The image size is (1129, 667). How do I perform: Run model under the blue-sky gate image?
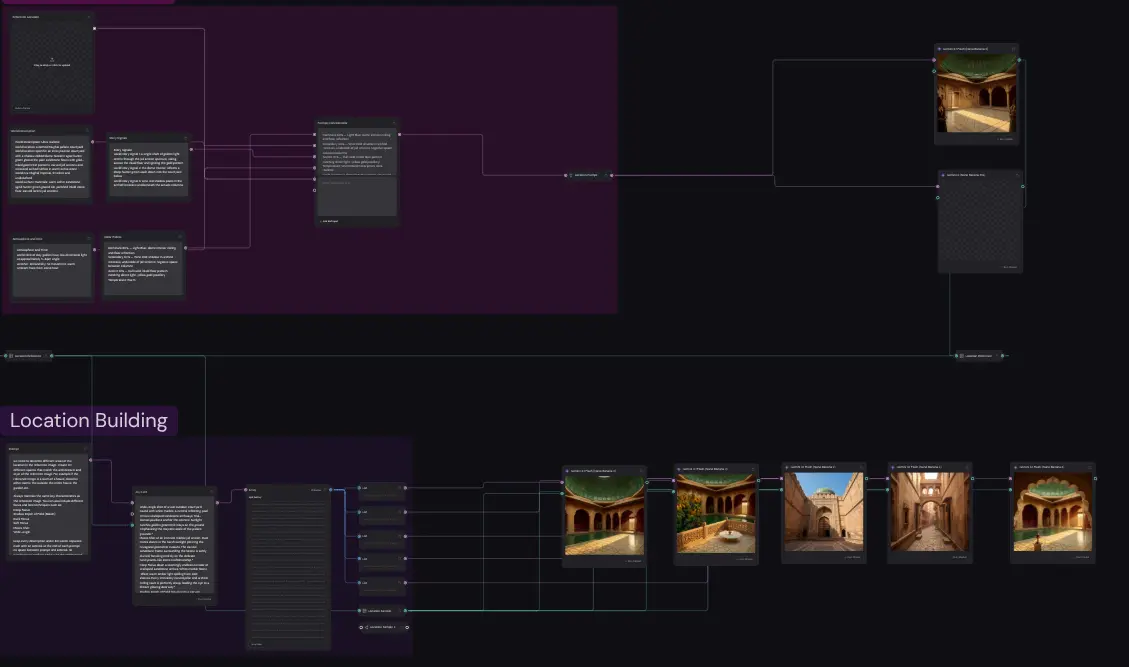853,557
